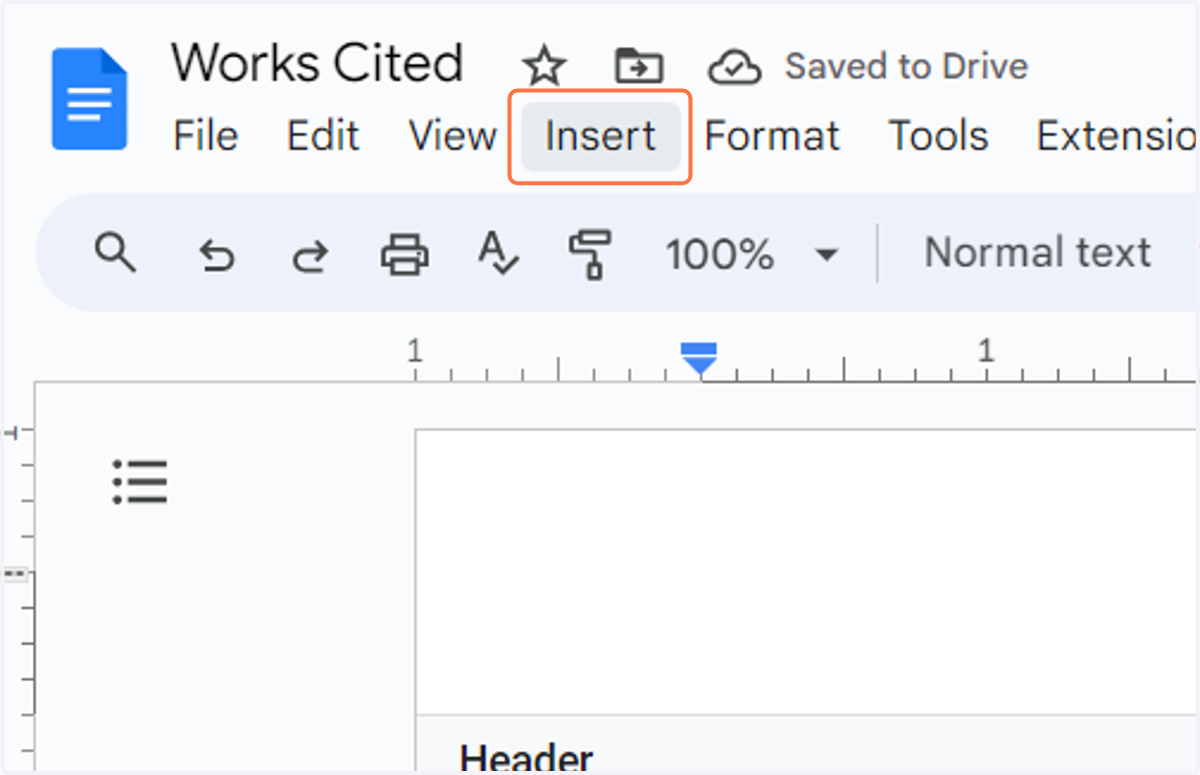Activate the paint format roller
Image resolution: width=1200 pixels, height=775 pixels.
click(590, 254)
